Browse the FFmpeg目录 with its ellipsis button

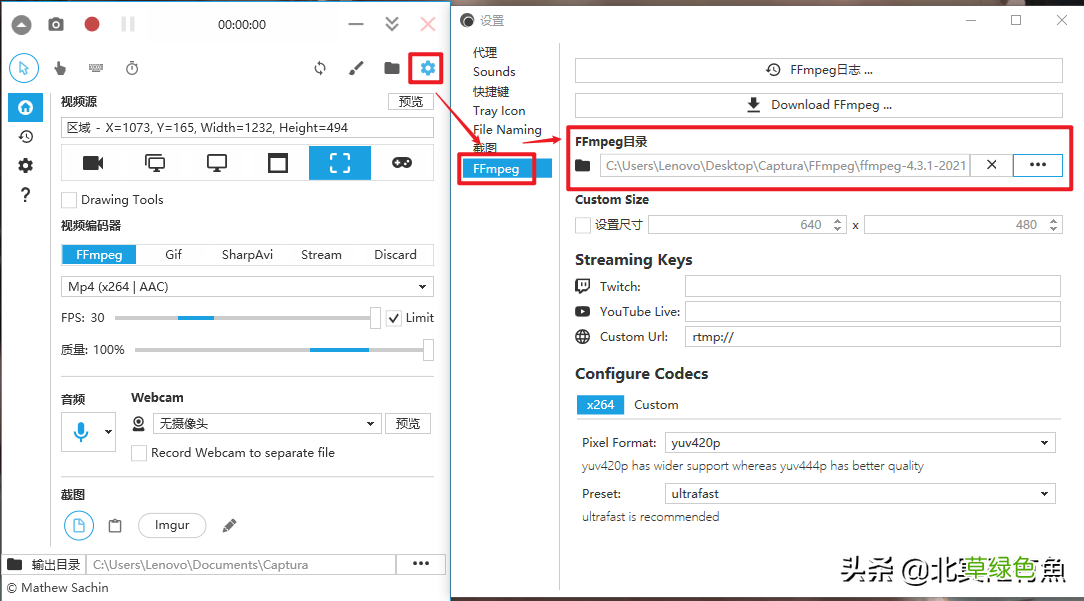1038,165
